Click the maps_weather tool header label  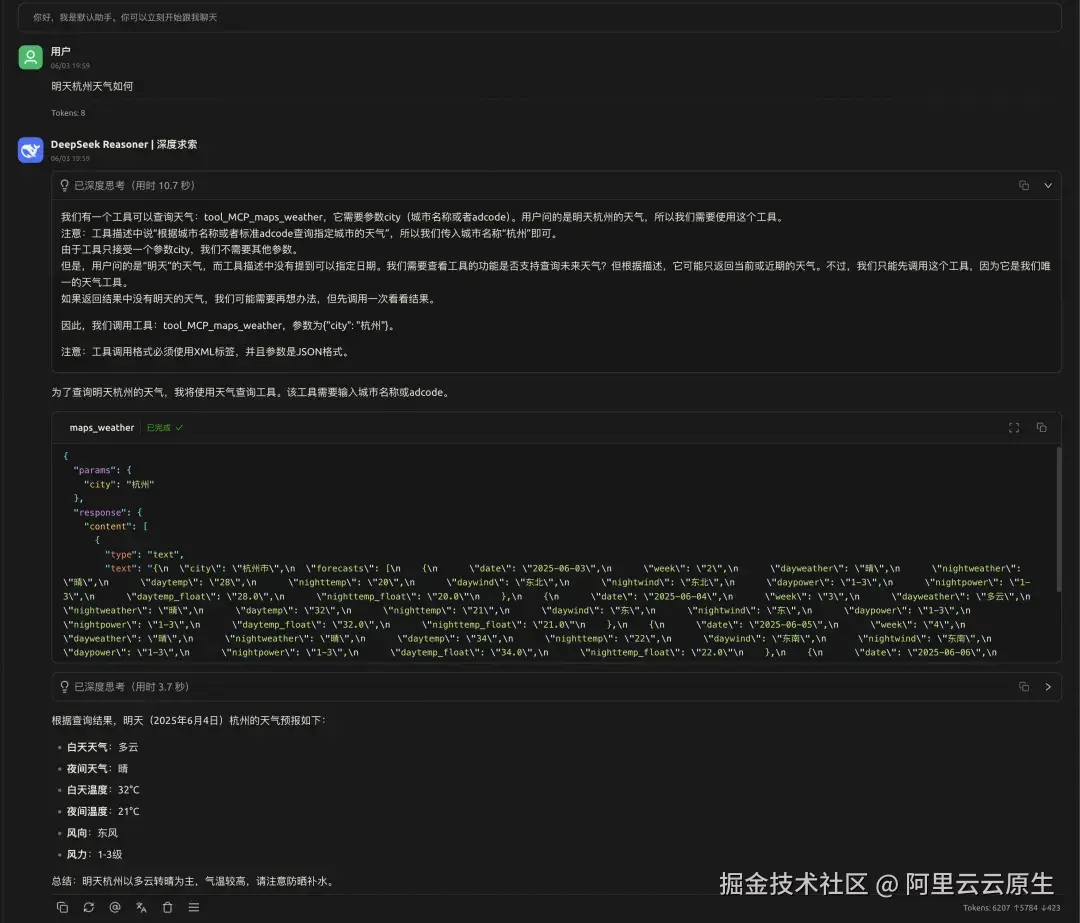tap(102, 428)
